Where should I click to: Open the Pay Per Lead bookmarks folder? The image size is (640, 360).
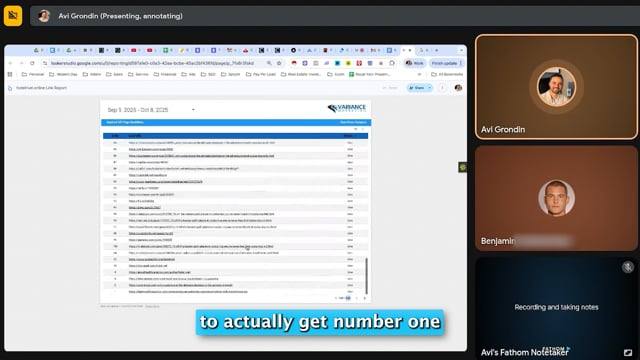[x=261, y=74]
